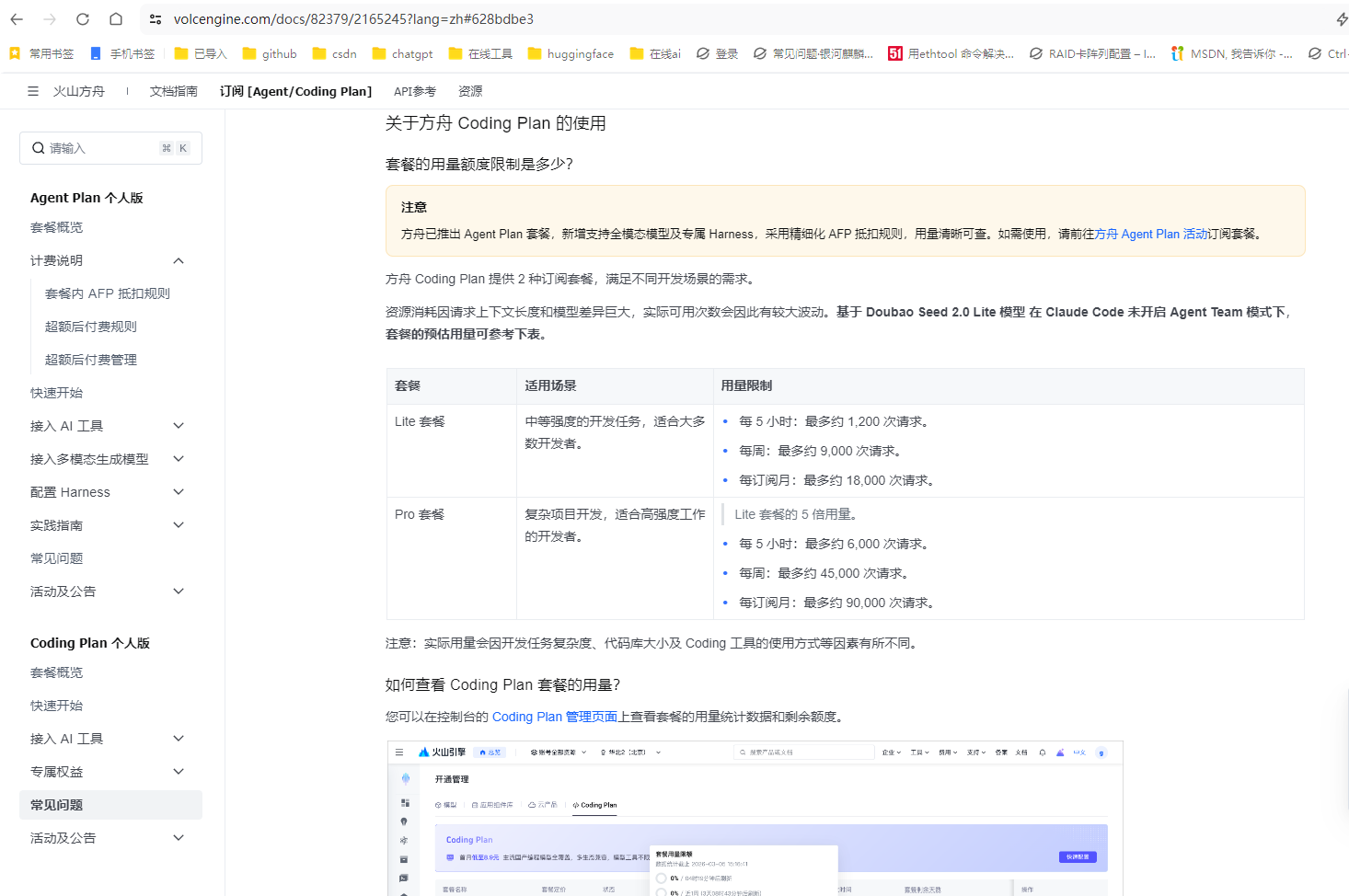Image resolution: width=1349 pixels, height=896 pixels.
Task: Open the 在线ai bookmark folder
Action: point(655,53)
